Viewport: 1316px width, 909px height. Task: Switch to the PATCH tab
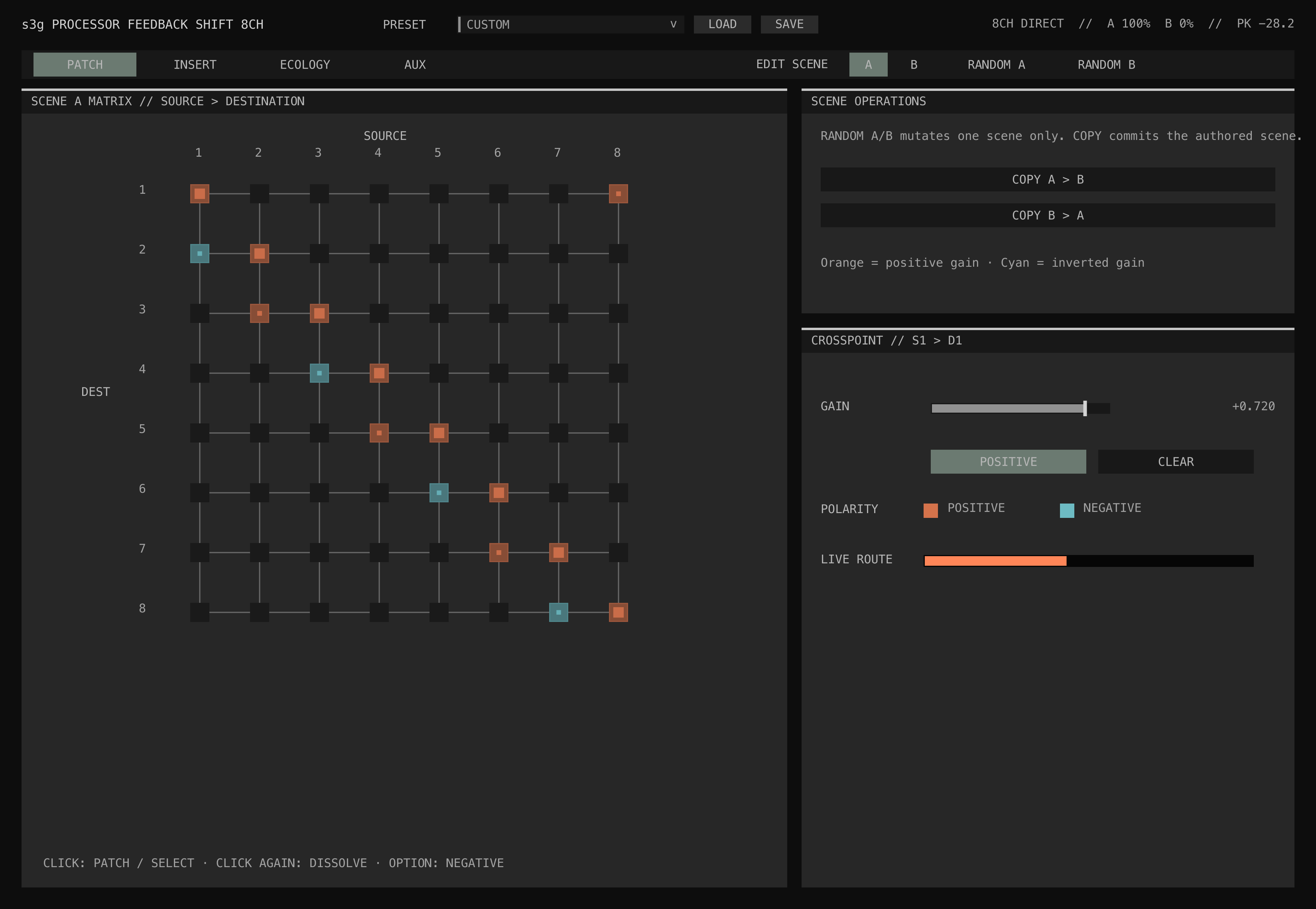coord(85,64)
